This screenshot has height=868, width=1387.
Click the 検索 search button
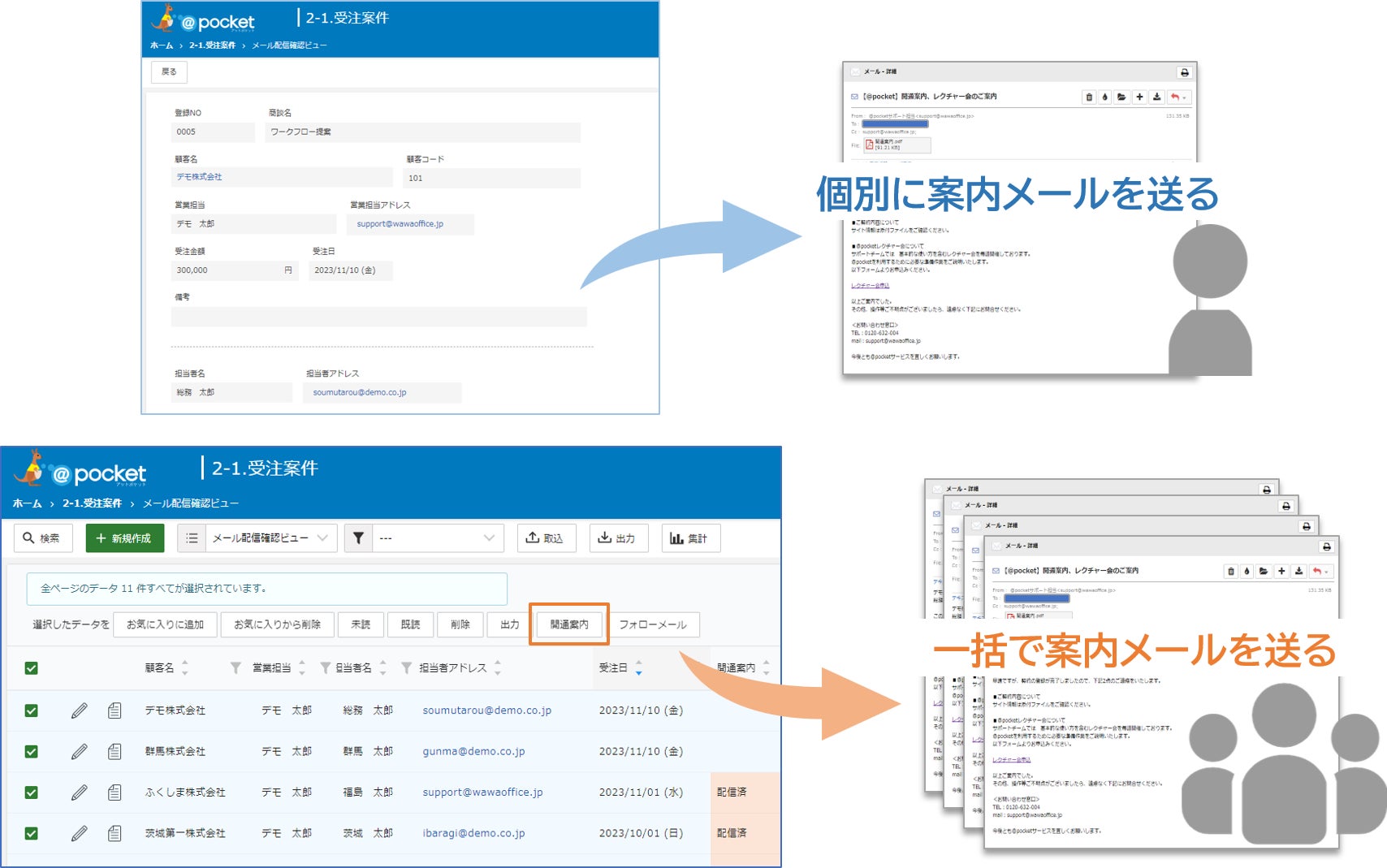43,538
